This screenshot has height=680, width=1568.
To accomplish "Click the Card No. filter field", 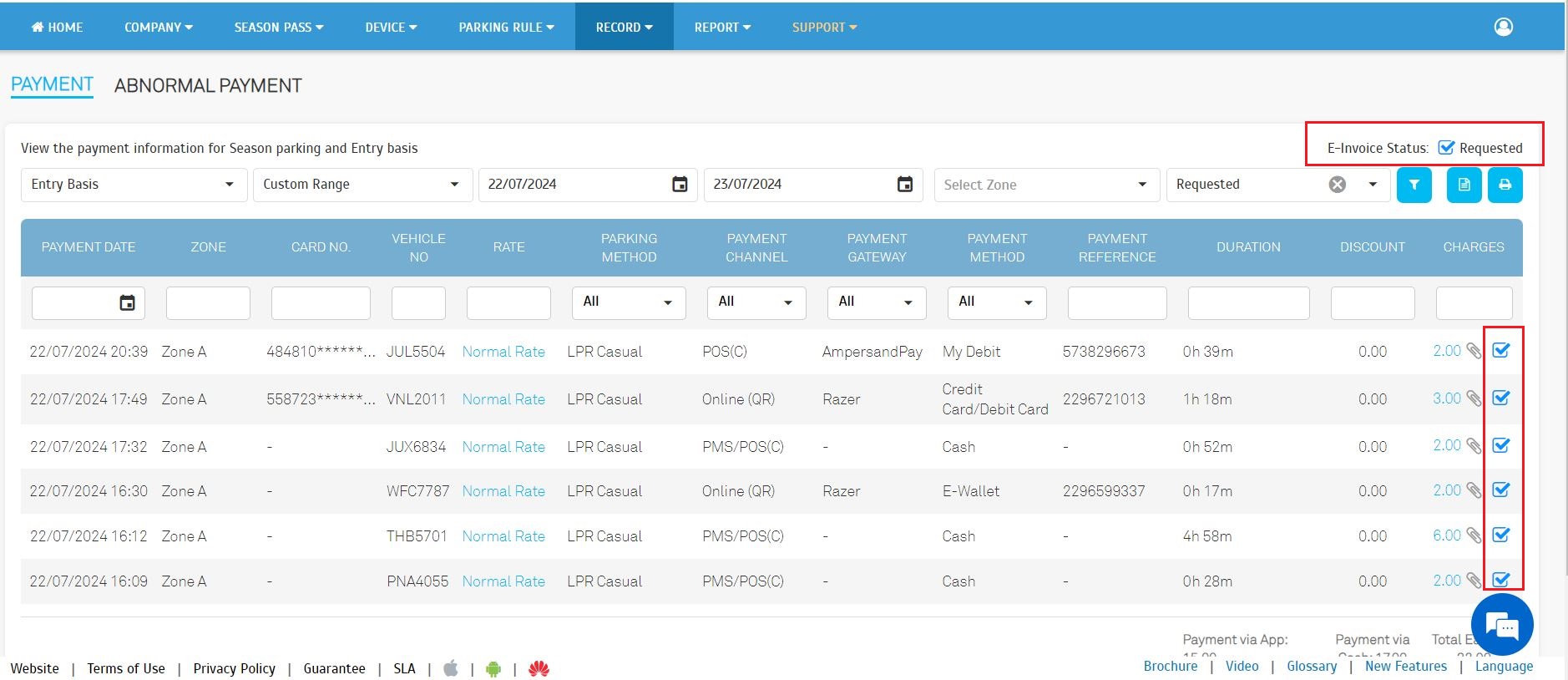I will (321, 303).
